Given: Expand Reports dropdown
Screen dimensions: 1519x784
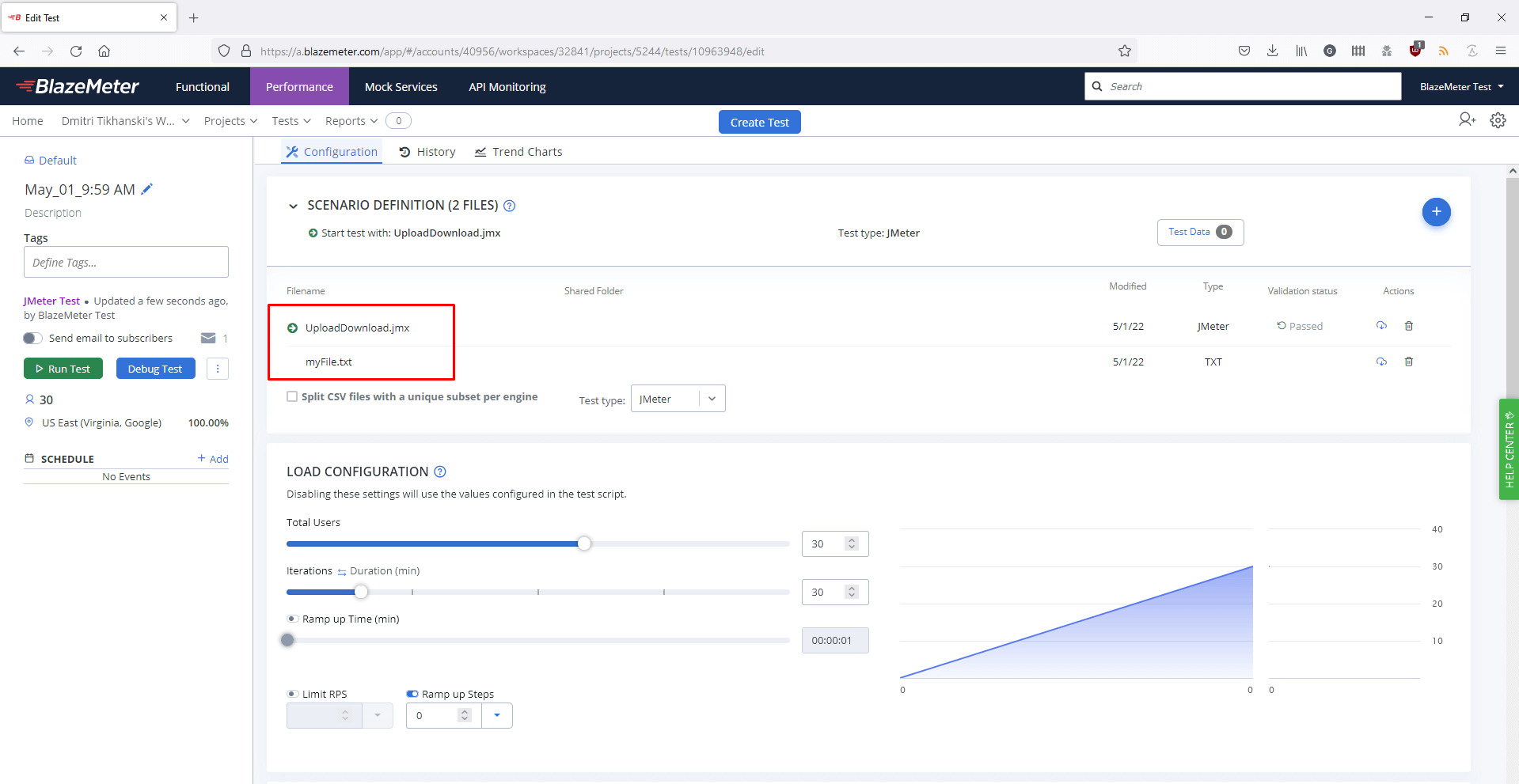Looking at the screenshot, I should tap(351, 121).
